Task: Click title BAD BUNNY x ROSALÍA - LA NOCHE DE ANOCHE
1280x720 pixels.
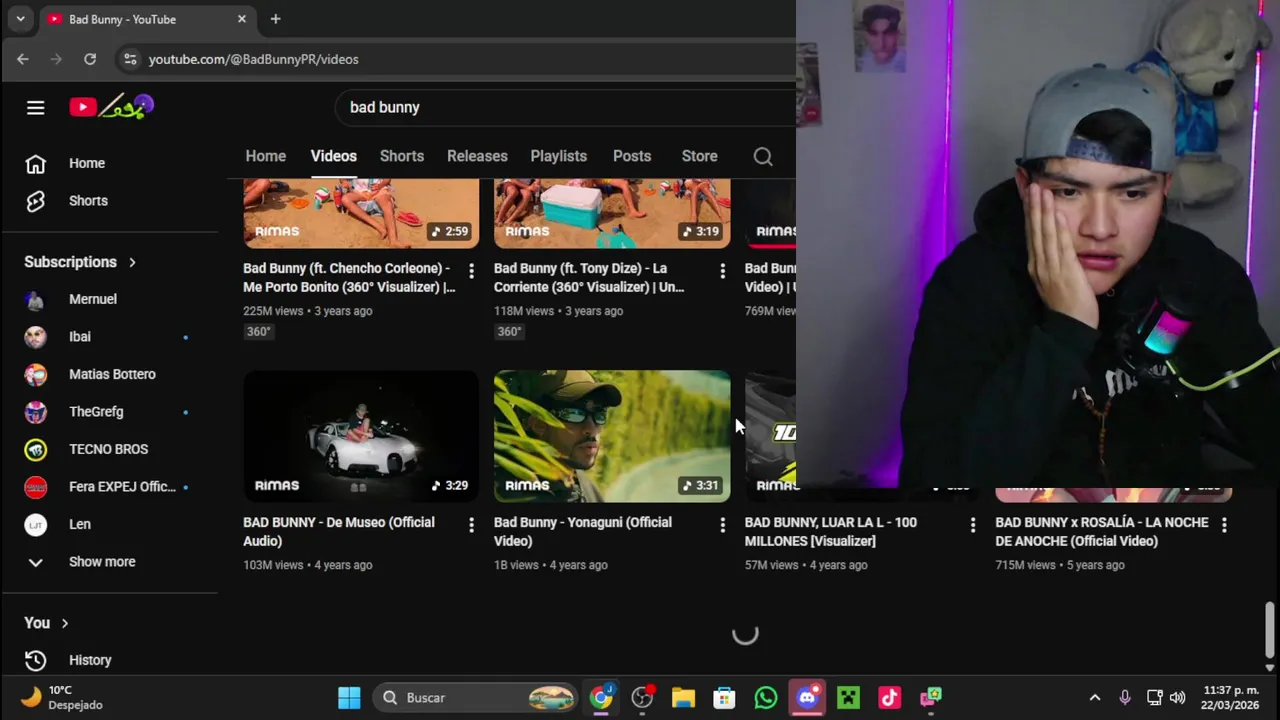Action: (1102, 532)
